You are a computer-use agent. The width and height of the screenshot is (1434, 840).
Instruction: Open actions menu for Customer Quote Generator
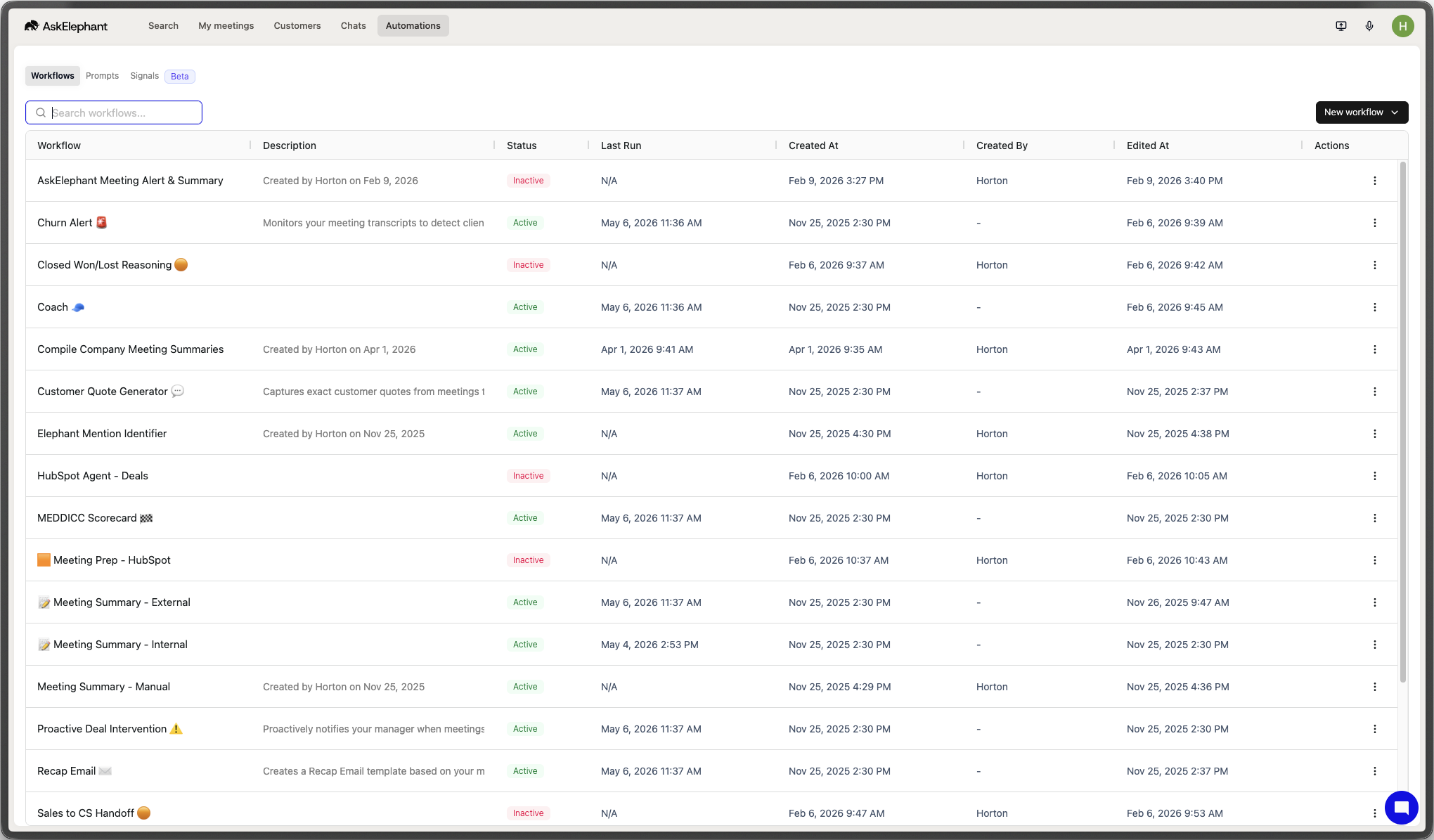(x=1375, y=392)
